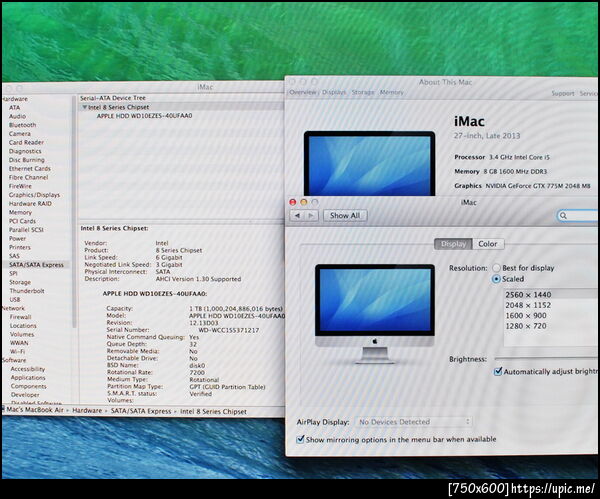The width and height of the screenshot is (600, 499).
Task: Open the Storage tab in About This Mac
Action: click(x=363, y=92)
